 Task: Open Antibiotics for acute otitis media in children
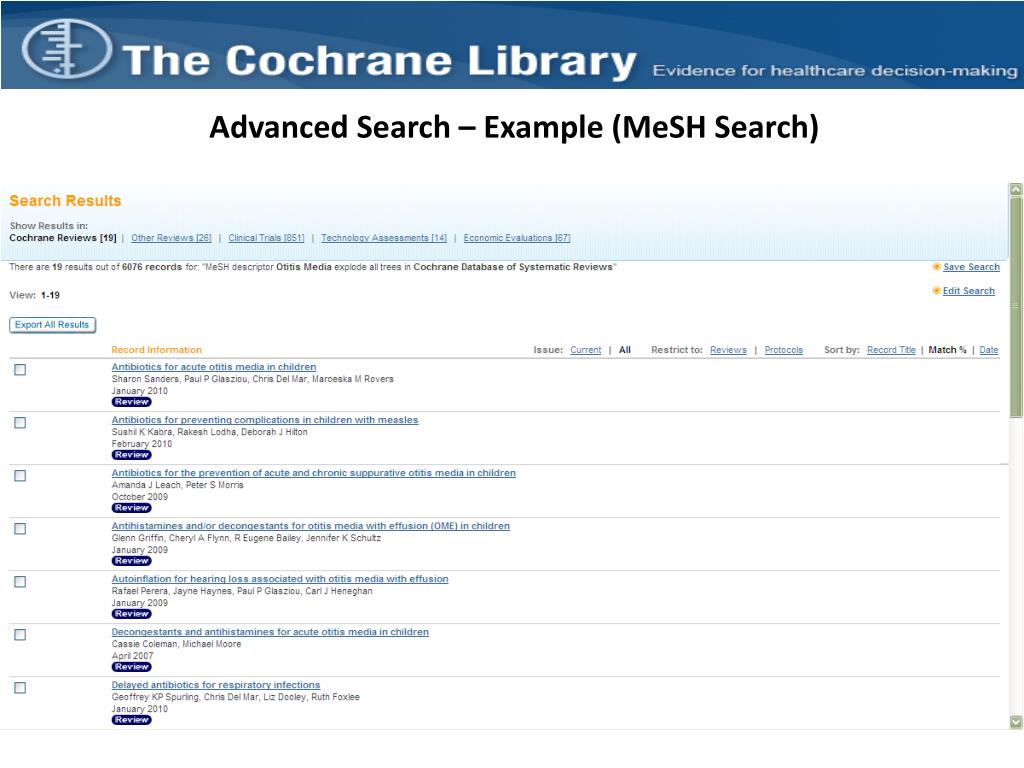tap(214, 367)
